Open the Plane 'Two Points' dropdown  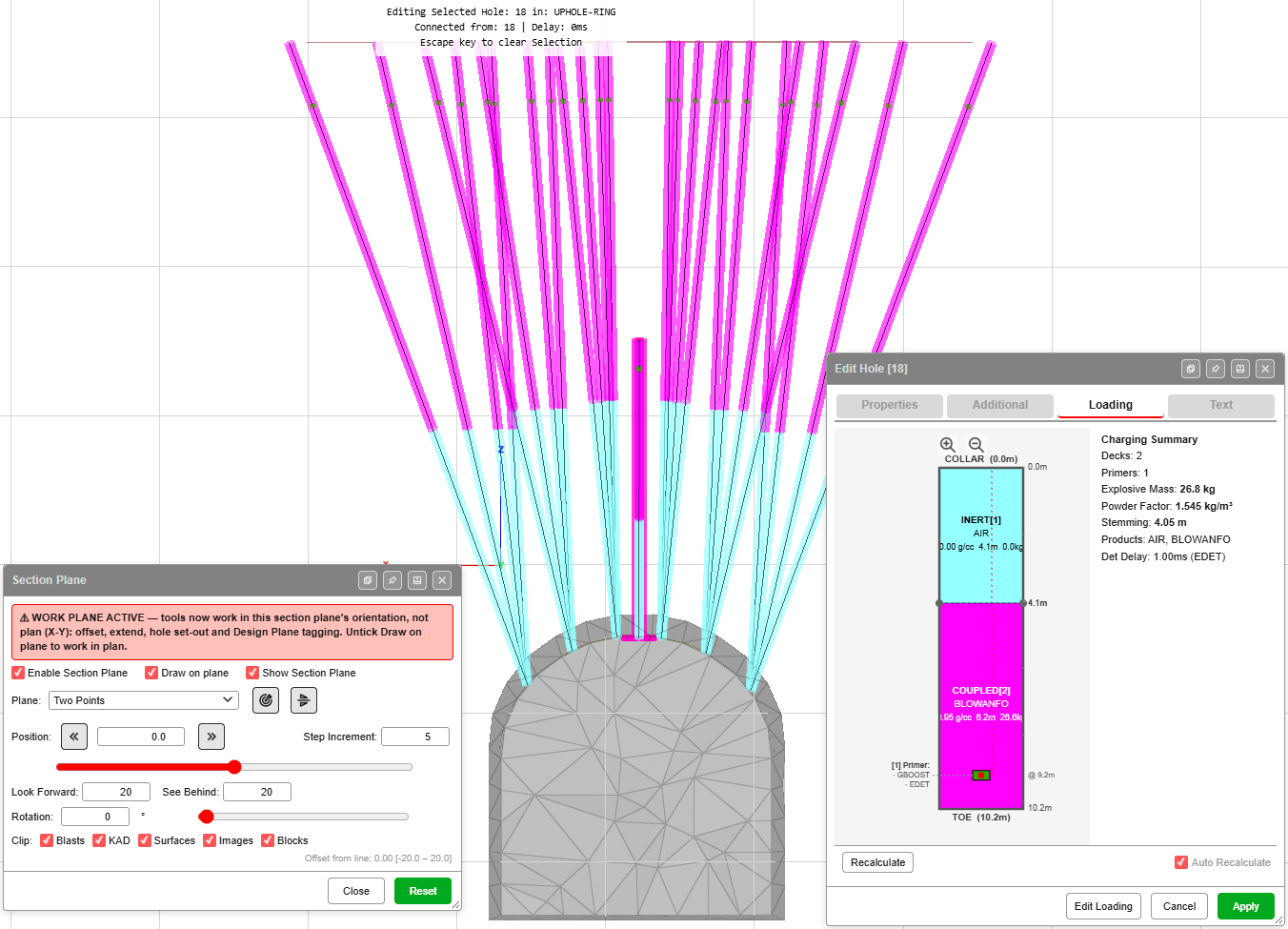coord(144,700)
